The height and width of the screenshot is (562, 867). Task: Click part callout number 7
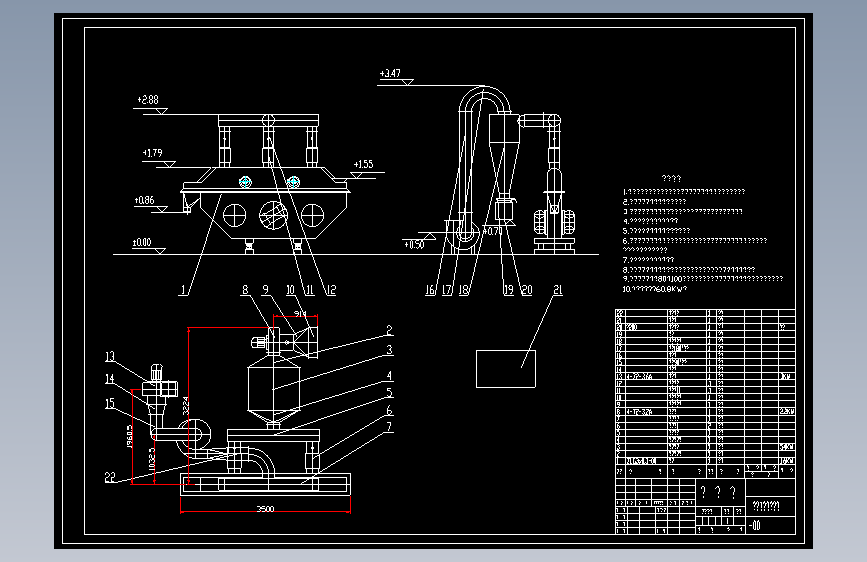(389, 426)
